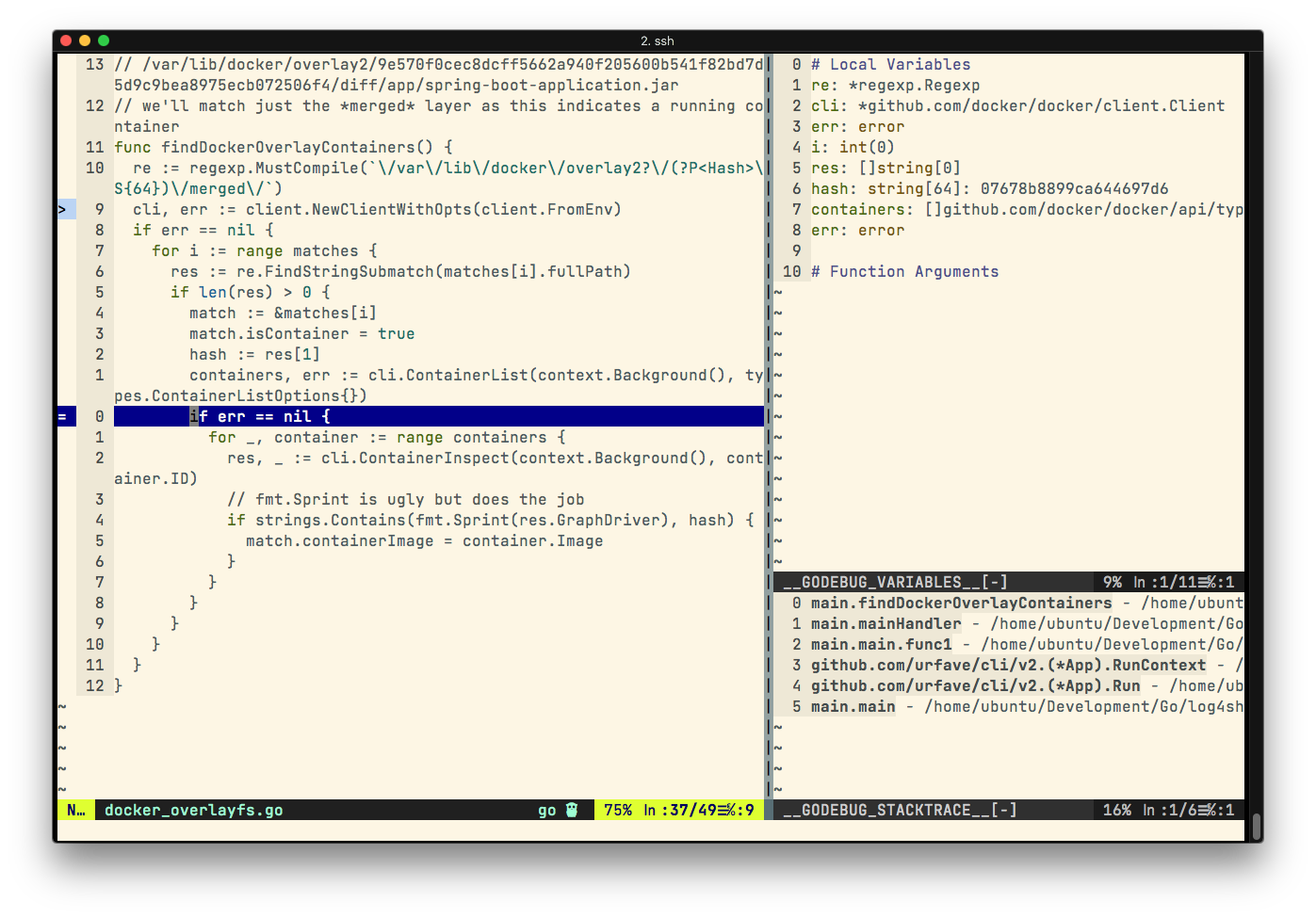Screen dimensions: 1316x918
Task: Select the __GODEBUG_STACKTRACE__ window status bar
Action: pos(1009,810)
